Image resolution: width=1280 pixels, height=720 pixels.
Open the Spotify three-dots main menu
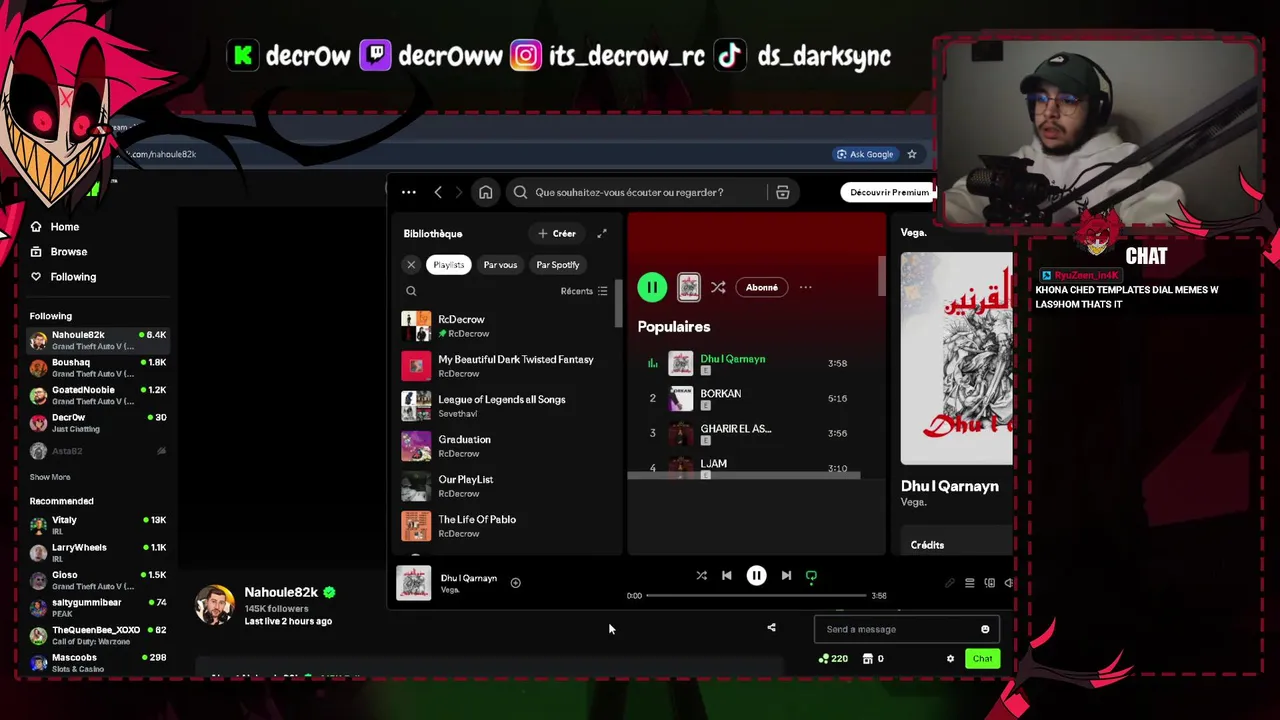408,192
